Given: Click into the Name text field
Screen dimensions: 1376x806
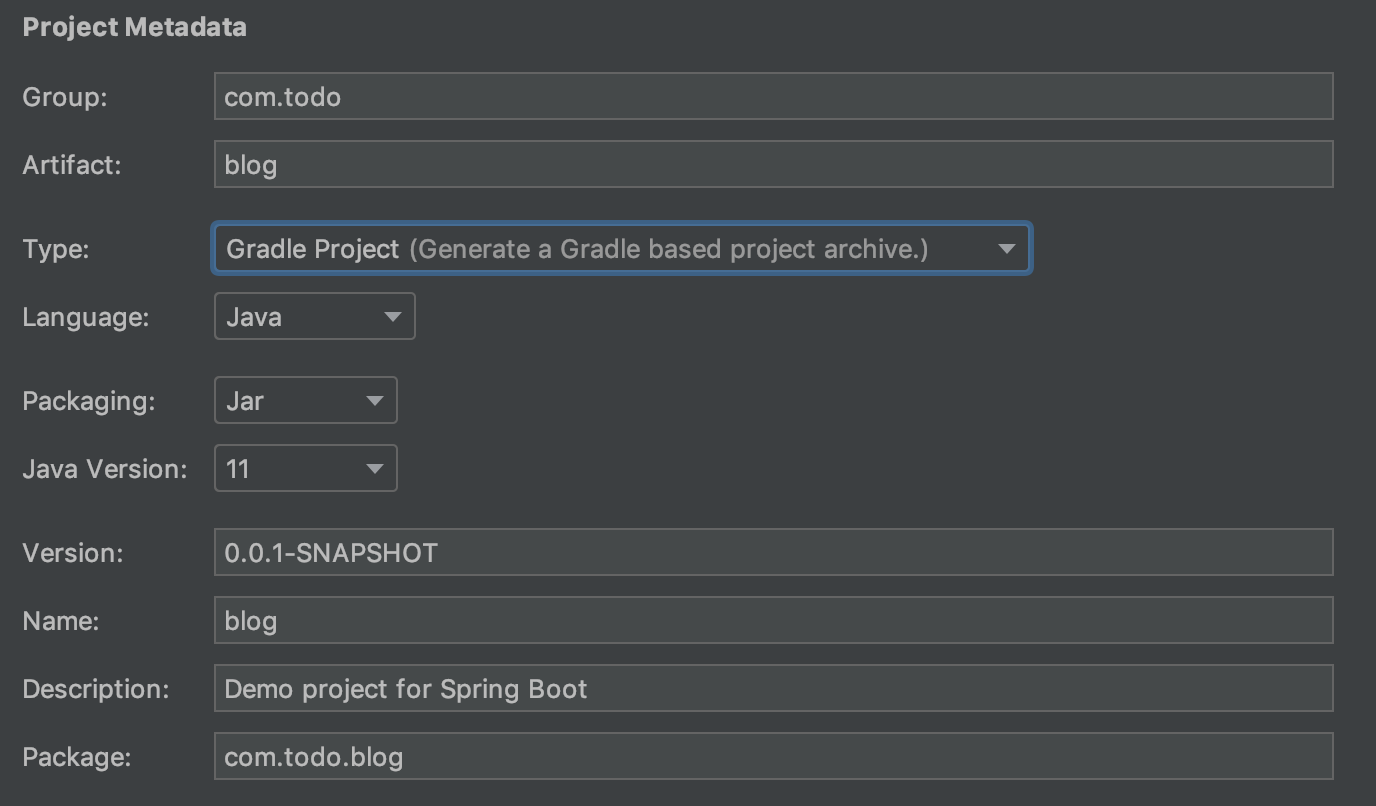Looking at the screenshot, I should 772,621.
